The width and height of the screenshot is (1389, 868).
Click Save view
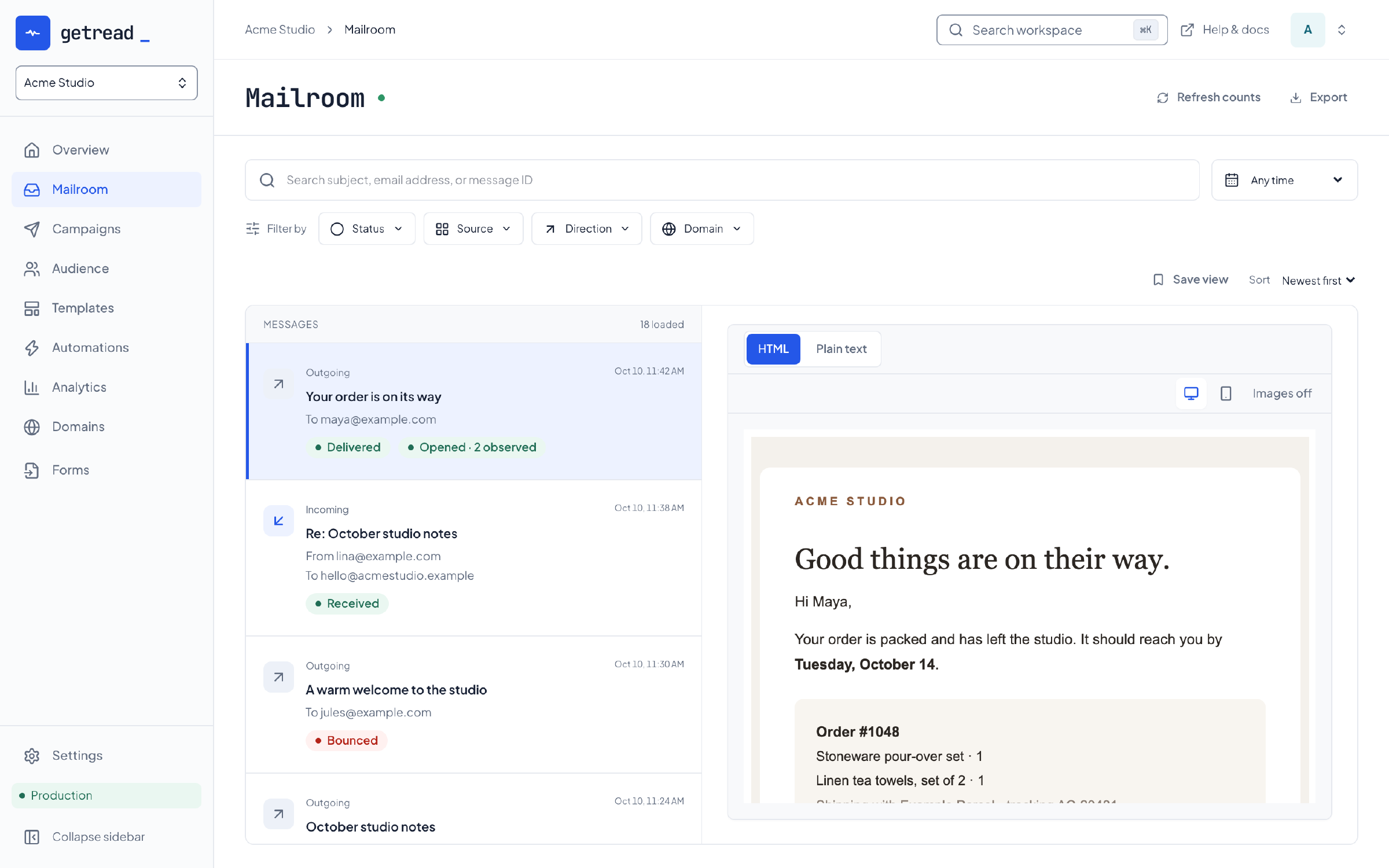1190,279
